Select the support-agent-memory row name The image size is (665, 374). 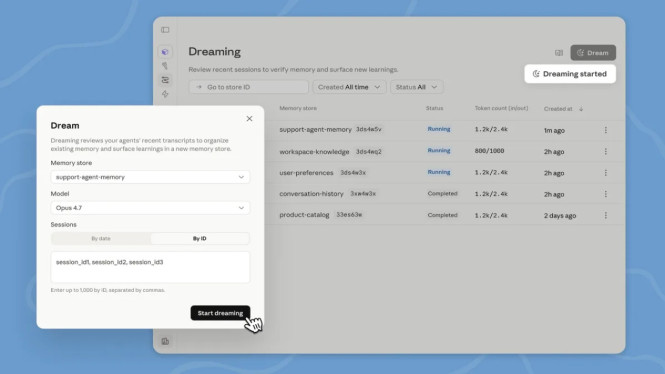tap(315, 129)
